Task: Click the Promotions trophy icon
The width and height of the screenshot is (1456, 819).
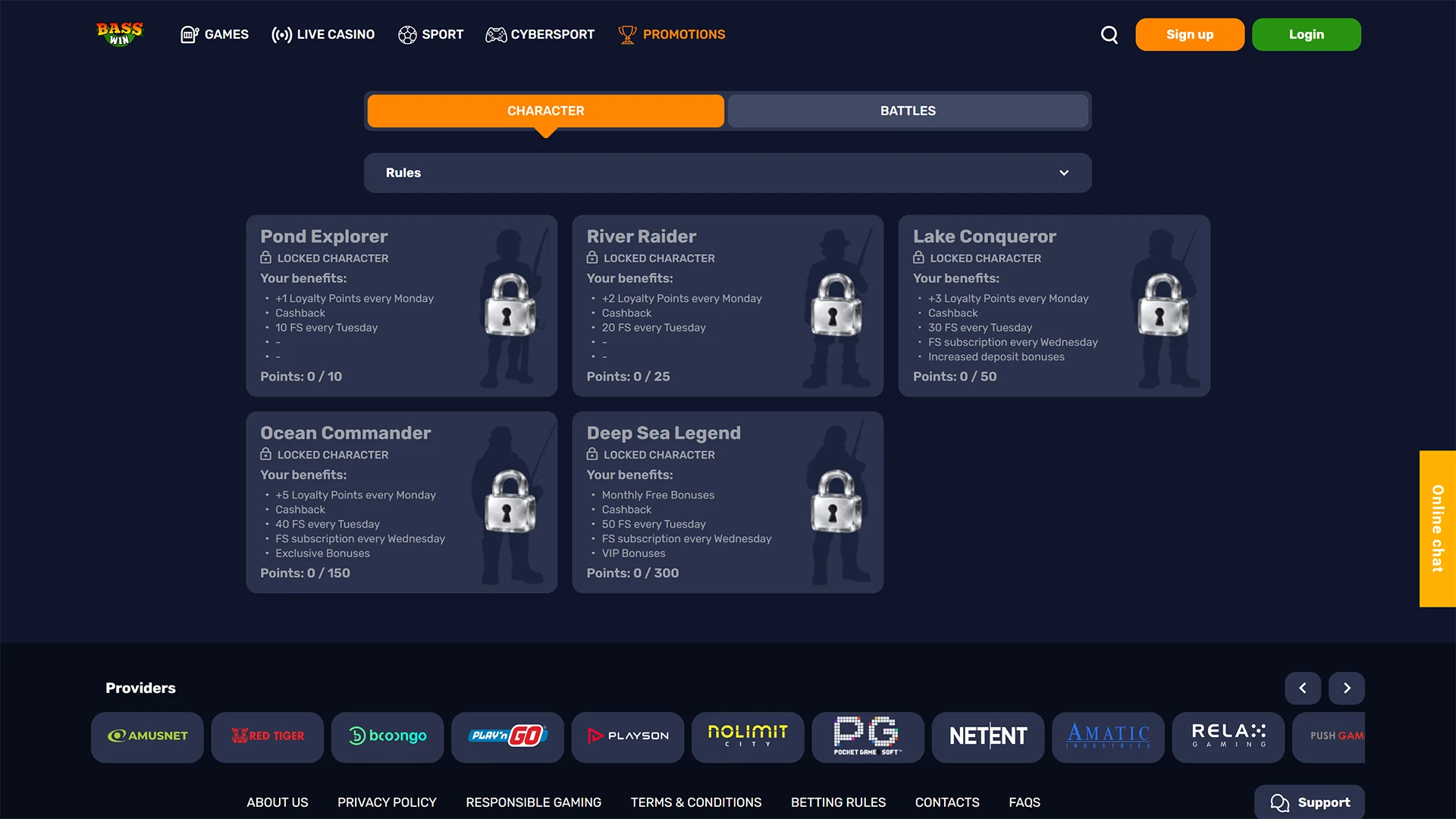Action: click(627, 35)
